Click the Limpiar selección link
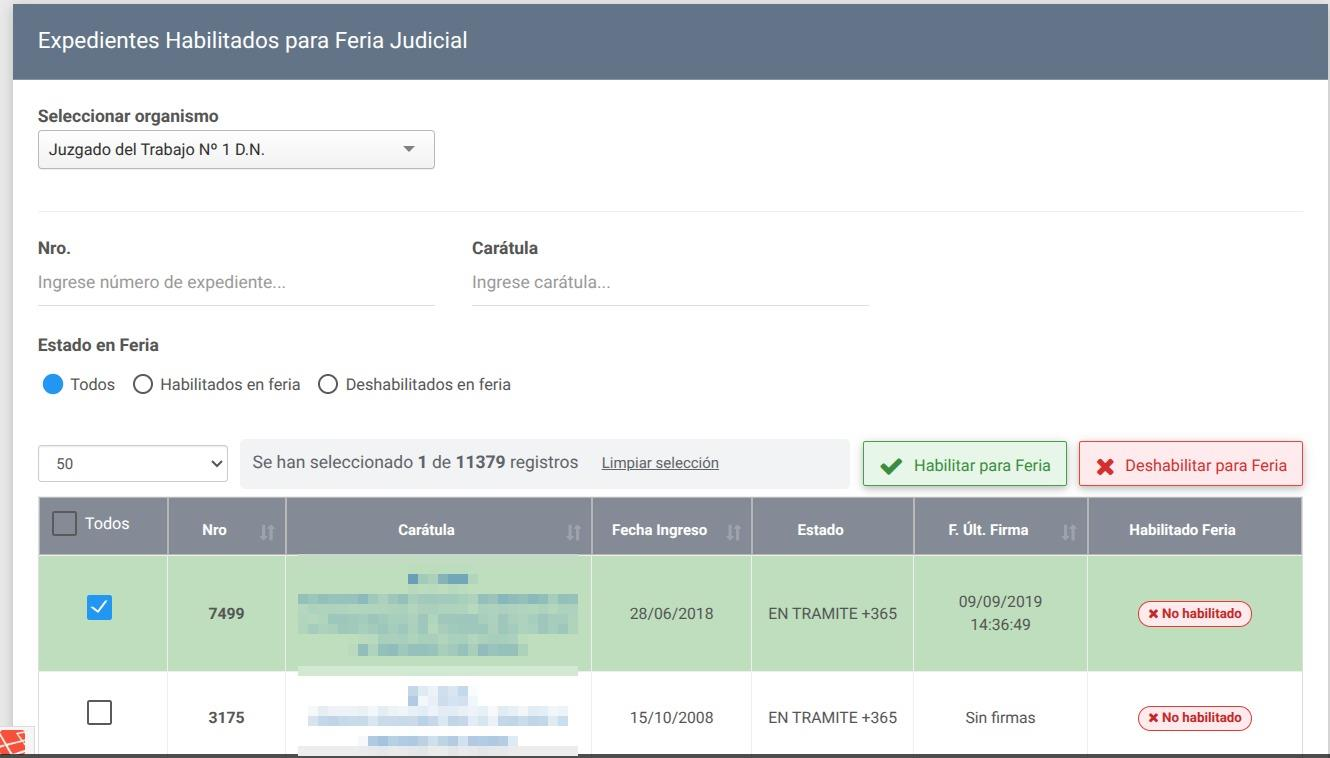 660,463
